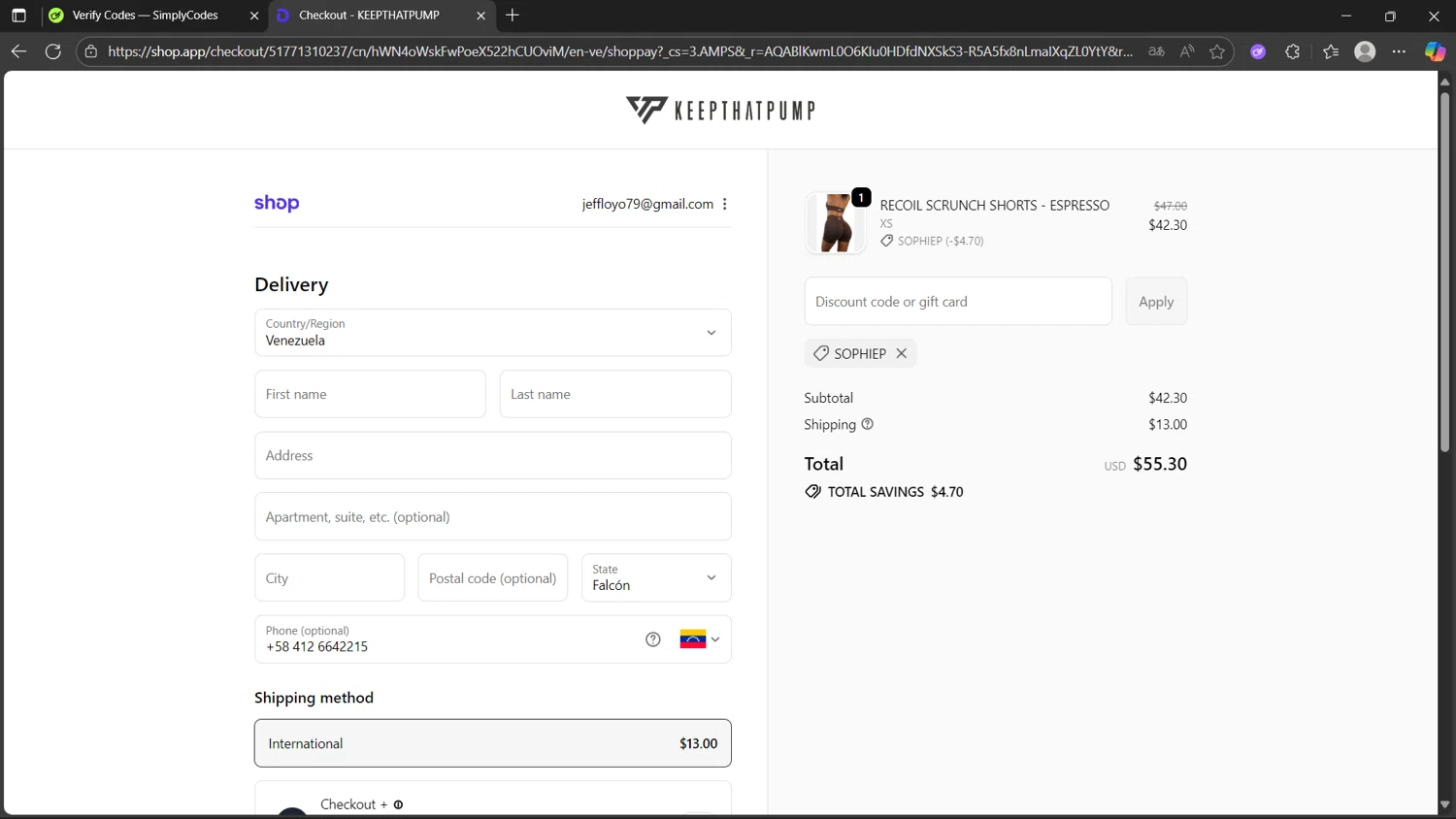This screenshot has width=1456, height=819.
Task: Click the page vertical scrollbar
Action: [1444, 272]
